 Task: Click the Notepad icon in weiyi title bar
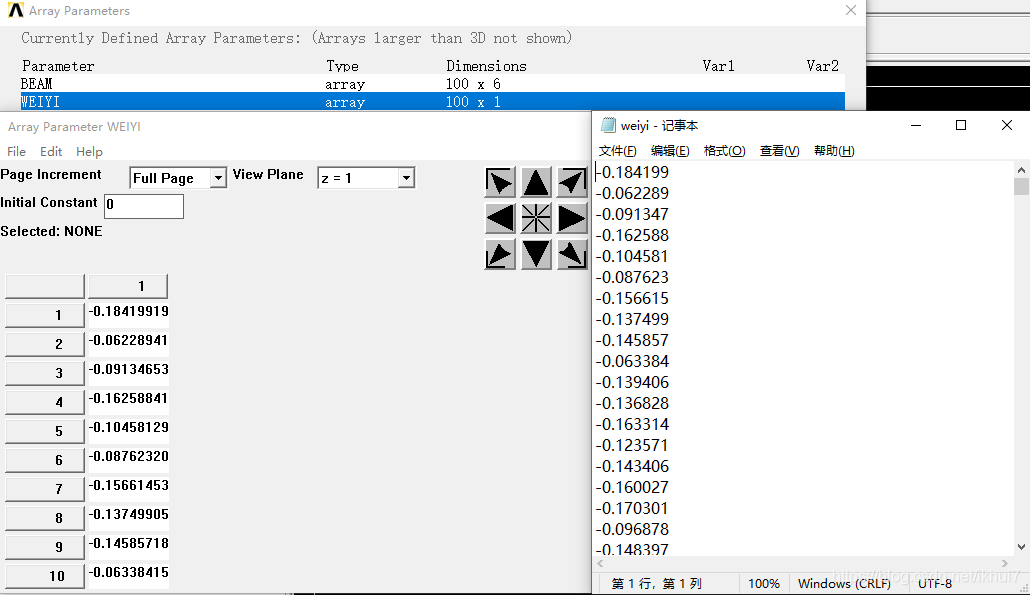tap(608, 125)
